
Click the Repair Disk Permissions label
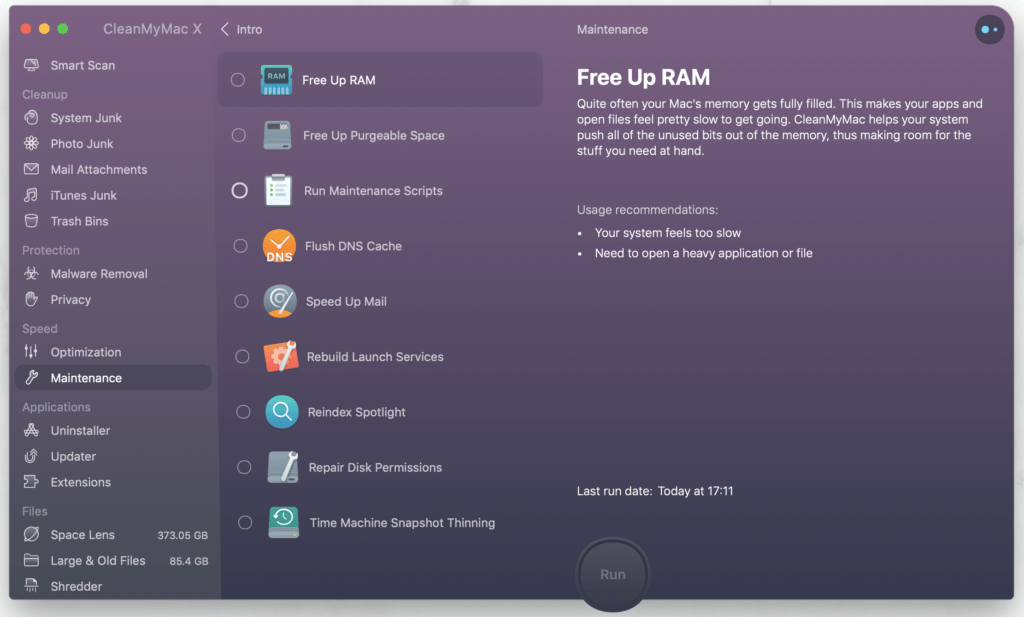[375, 467]
